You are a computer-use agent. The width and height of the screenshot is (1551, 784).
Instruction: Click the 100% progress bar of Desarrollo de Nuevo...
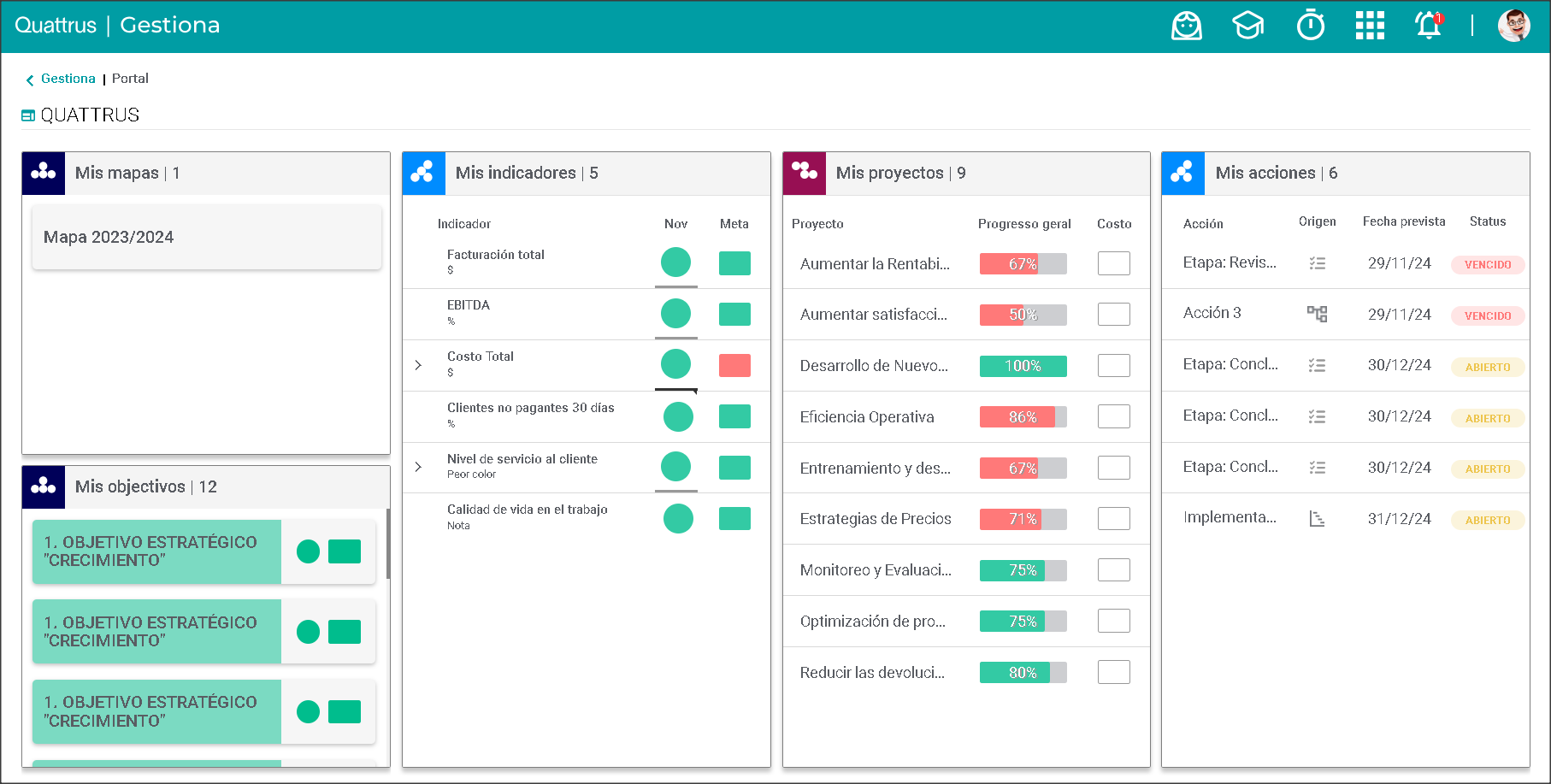point(1023,366)
